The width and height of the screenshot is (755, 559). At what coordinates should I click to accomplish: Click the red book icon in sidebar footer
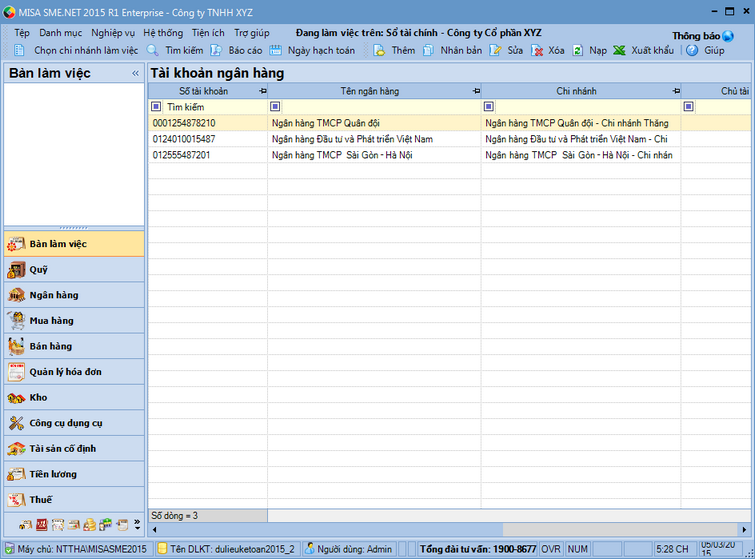click(x=42, y=524)
